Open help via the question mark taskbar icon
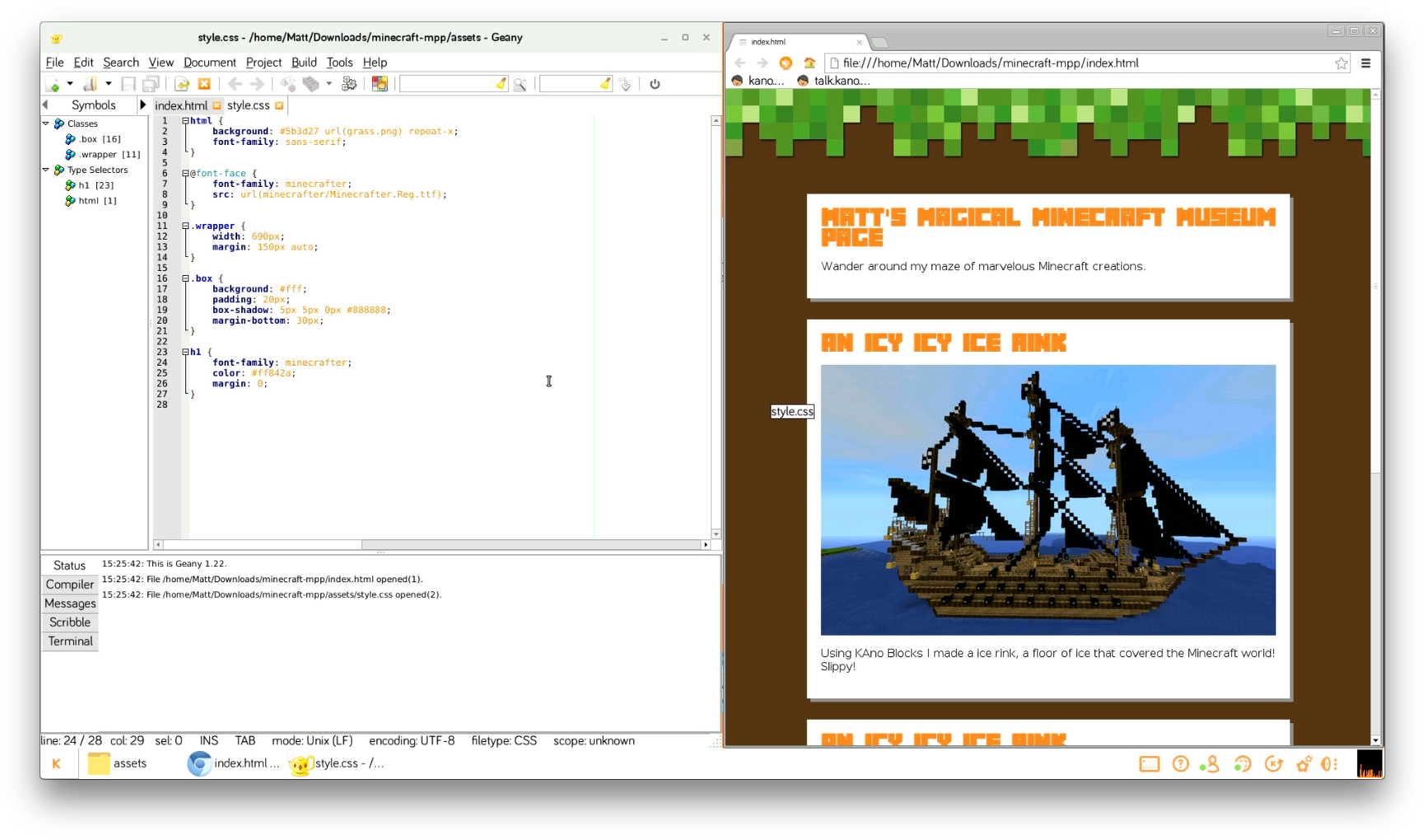1424x840 pixels. pyautogui.click(x=1180, y=763)
